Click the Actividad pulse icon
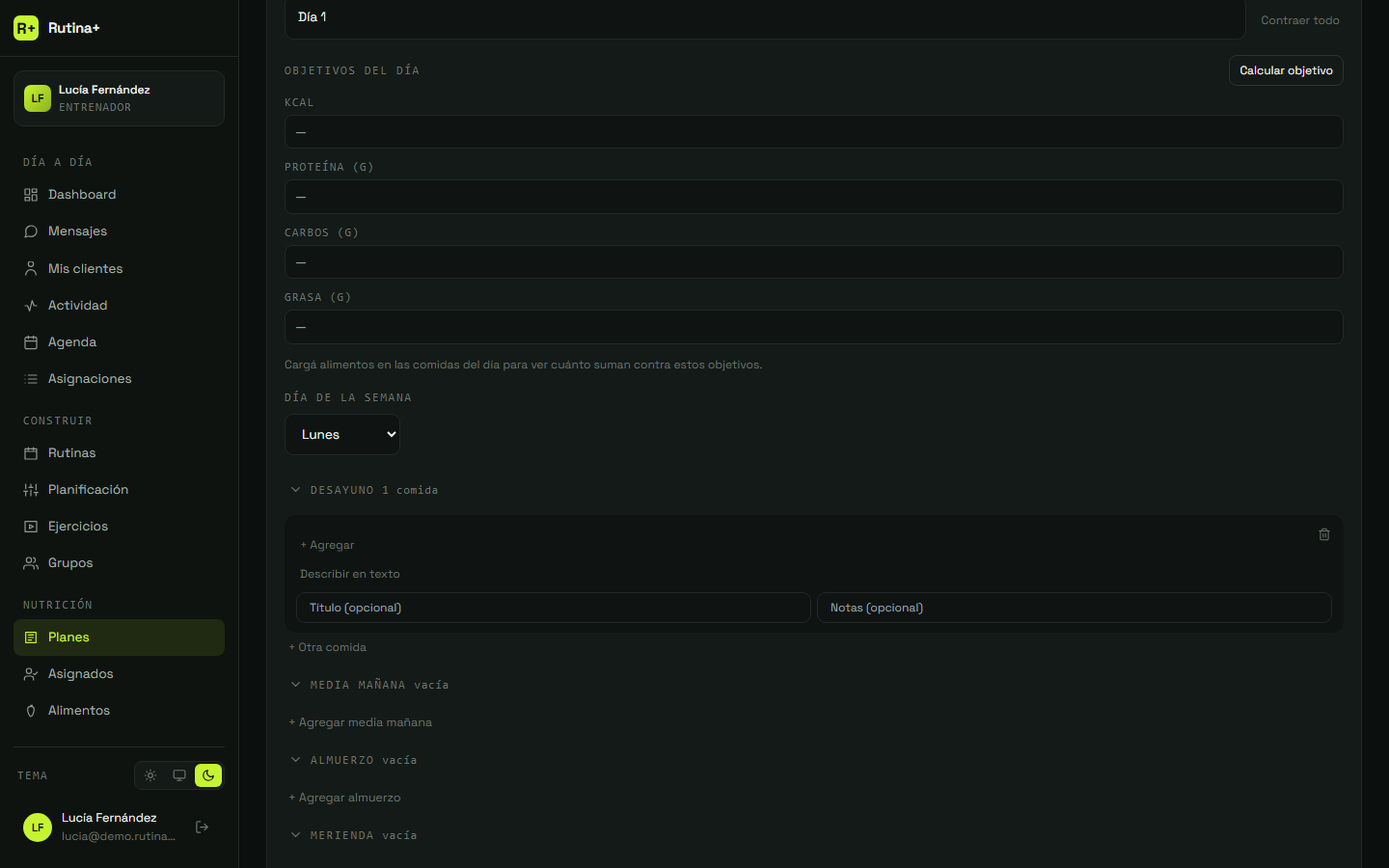This screenshot has height=868, width=1389. point(31,306)
